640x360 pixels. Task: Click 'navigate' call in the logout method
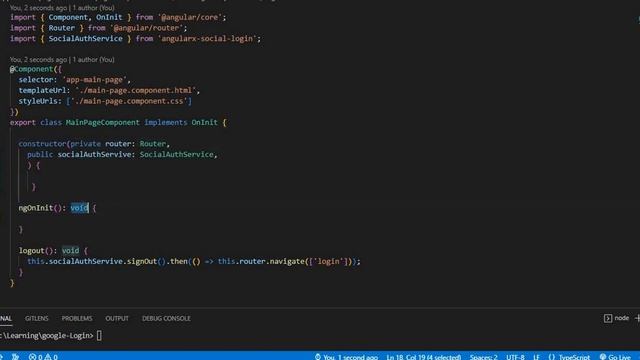(287, 261)
